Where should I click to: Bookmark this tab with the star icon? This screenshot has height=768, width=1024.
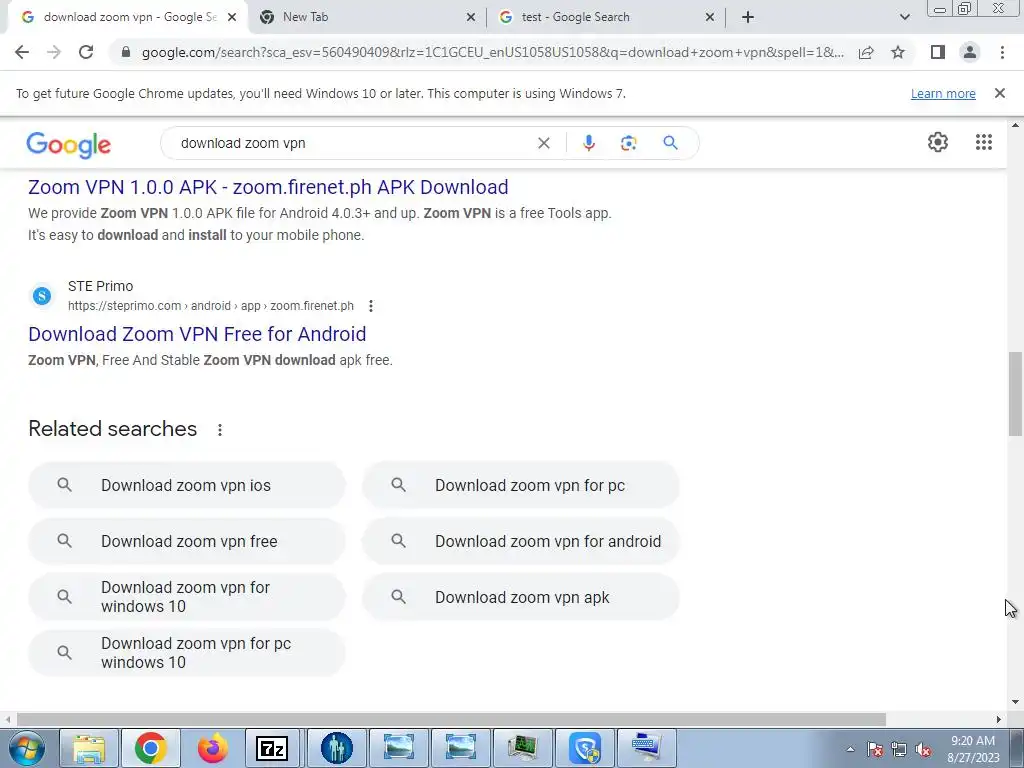pos(898,52)
